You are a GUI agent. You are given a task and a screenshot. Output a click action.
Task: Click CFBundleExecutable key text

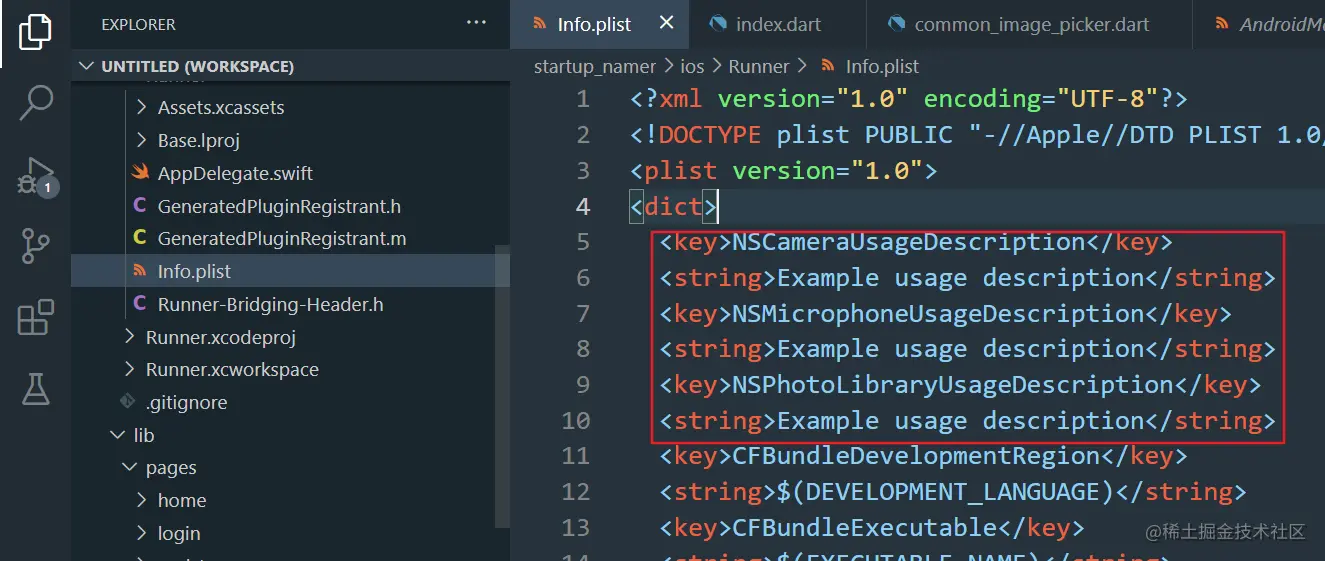pyautogui.click(x=864, y=527)
